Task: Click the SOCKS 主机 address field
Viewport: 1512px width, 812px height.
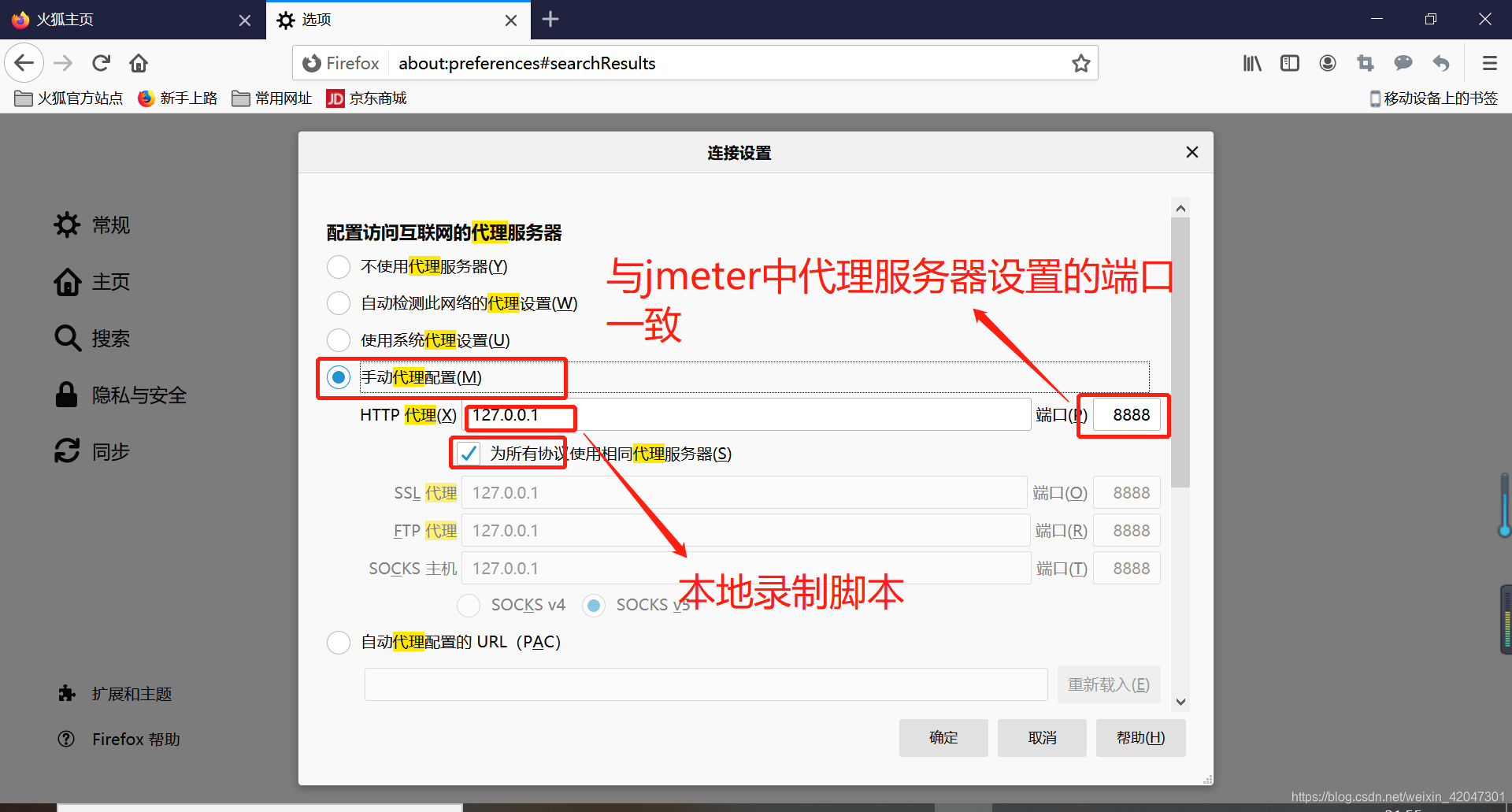Action: click(747, 569)
